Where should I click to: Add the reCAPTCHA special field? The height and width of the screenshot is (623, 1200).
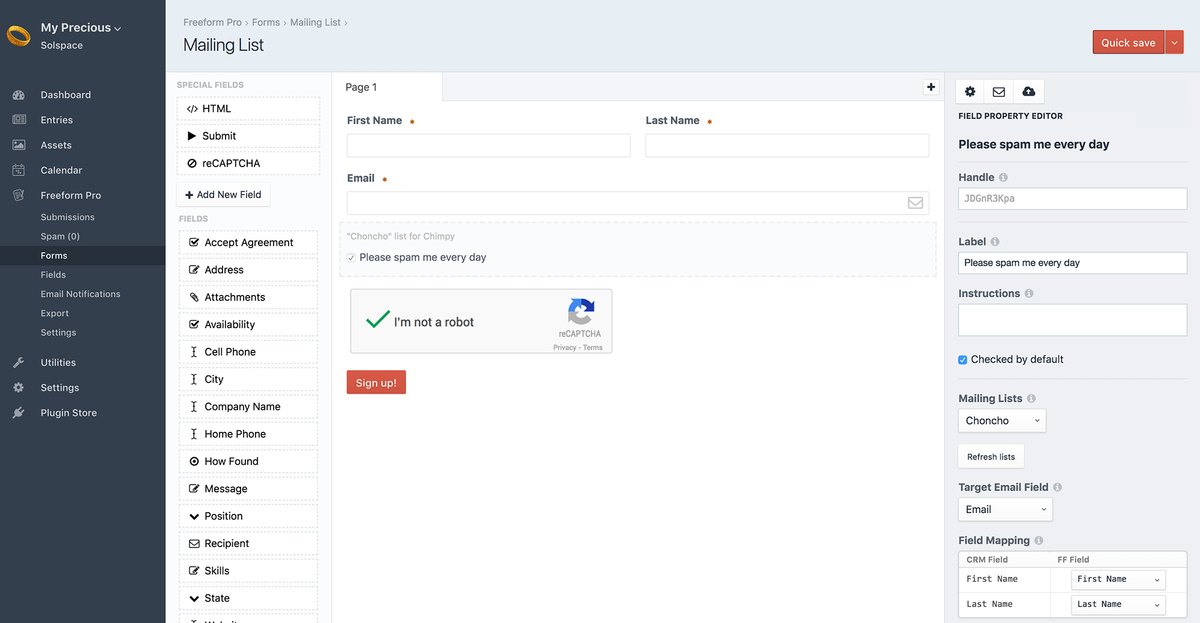pyautogui.click(x=248, y=163)
